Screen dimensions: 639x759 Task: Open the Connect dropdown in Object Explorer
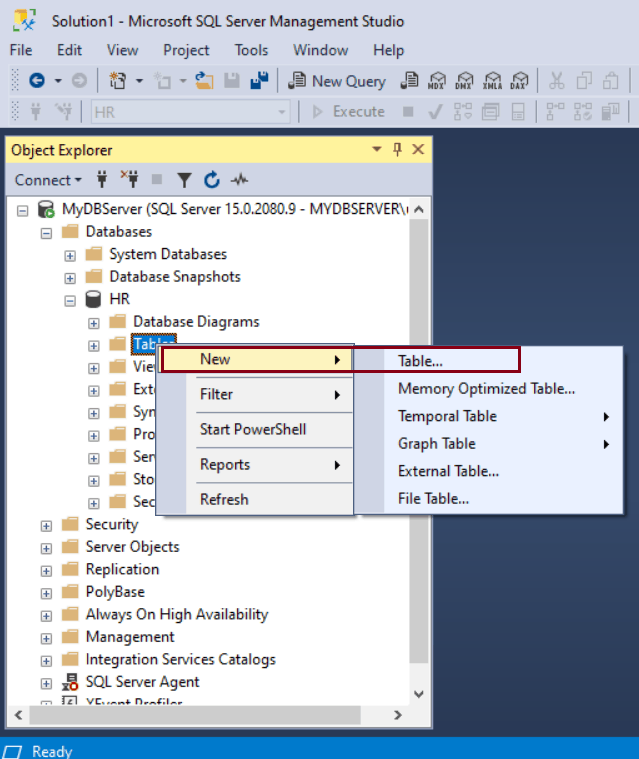(x=48, y=180)
